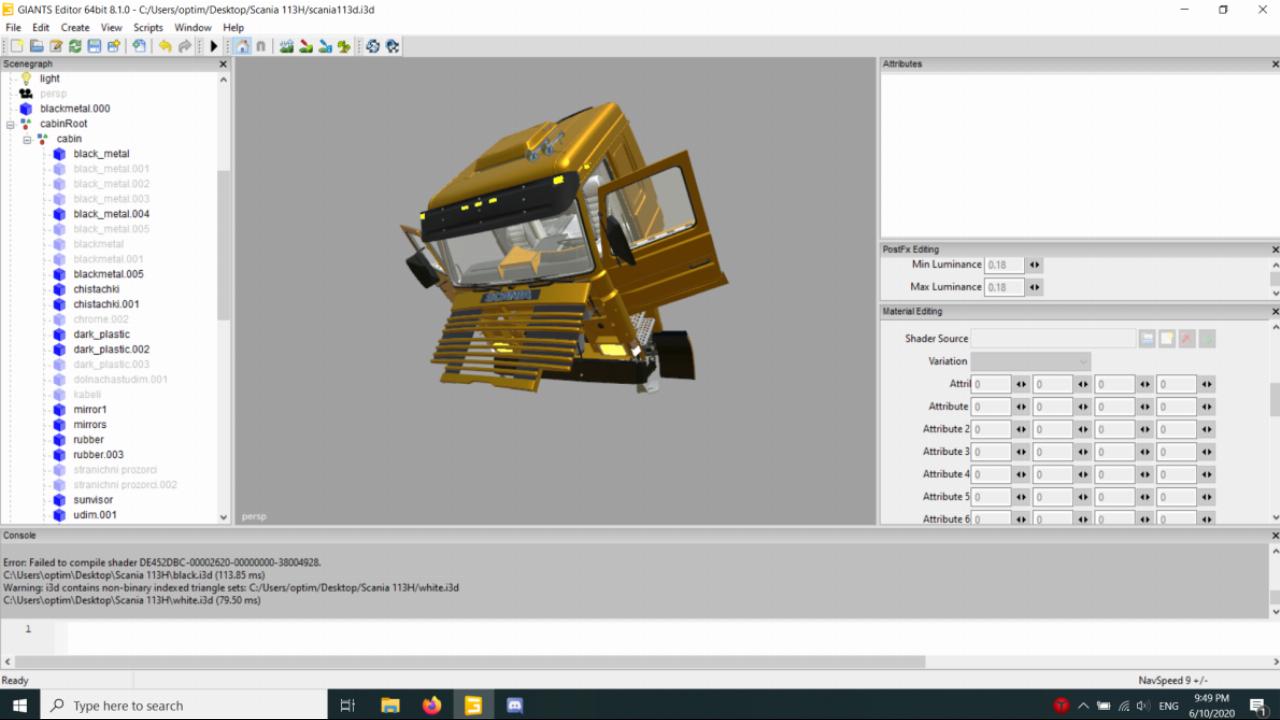Click the Import document toolbar icon
Screen dimensions: 1280x720
[139, 46]
